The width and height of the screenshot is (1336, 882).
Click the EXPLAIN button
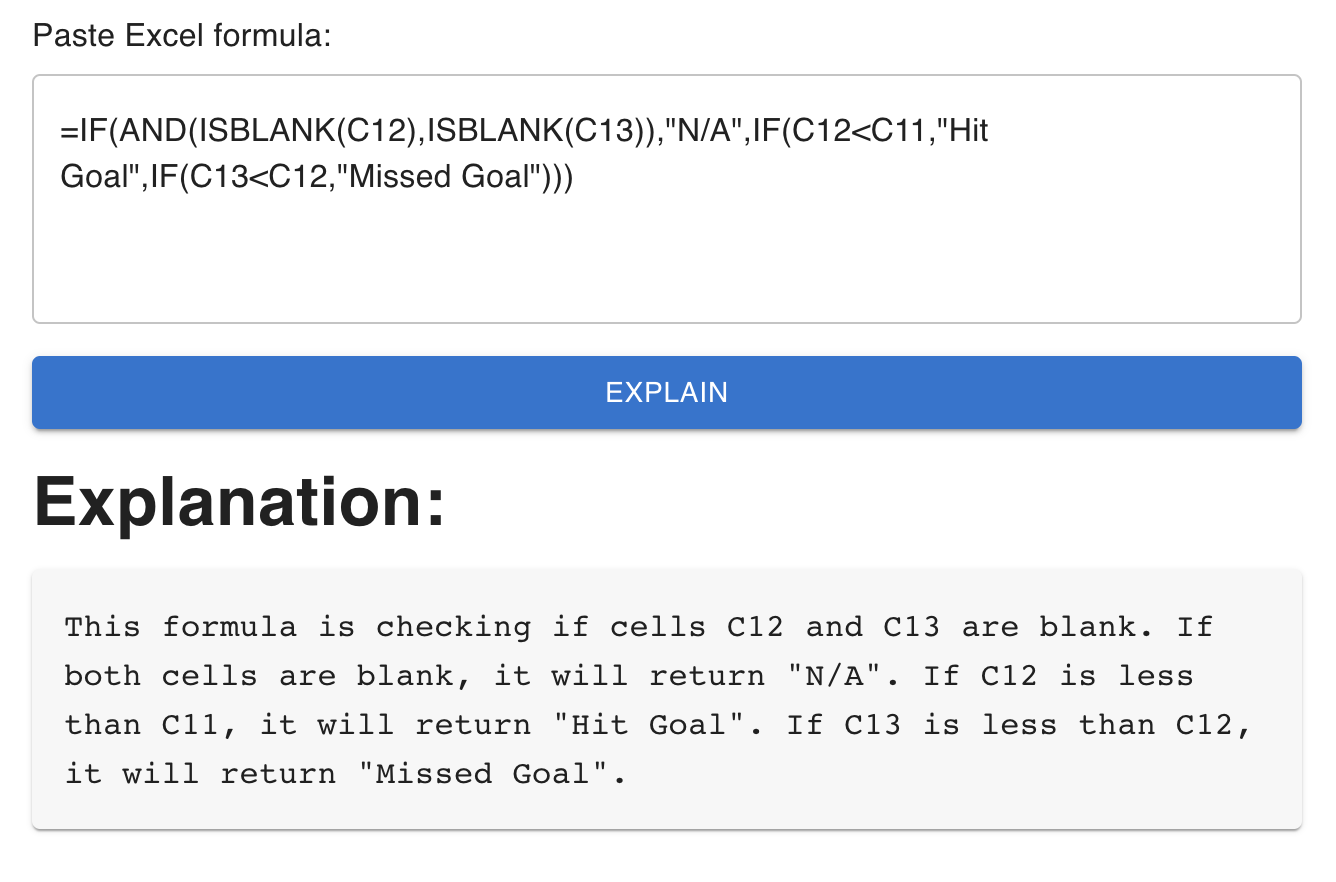(x=666, y=392)
